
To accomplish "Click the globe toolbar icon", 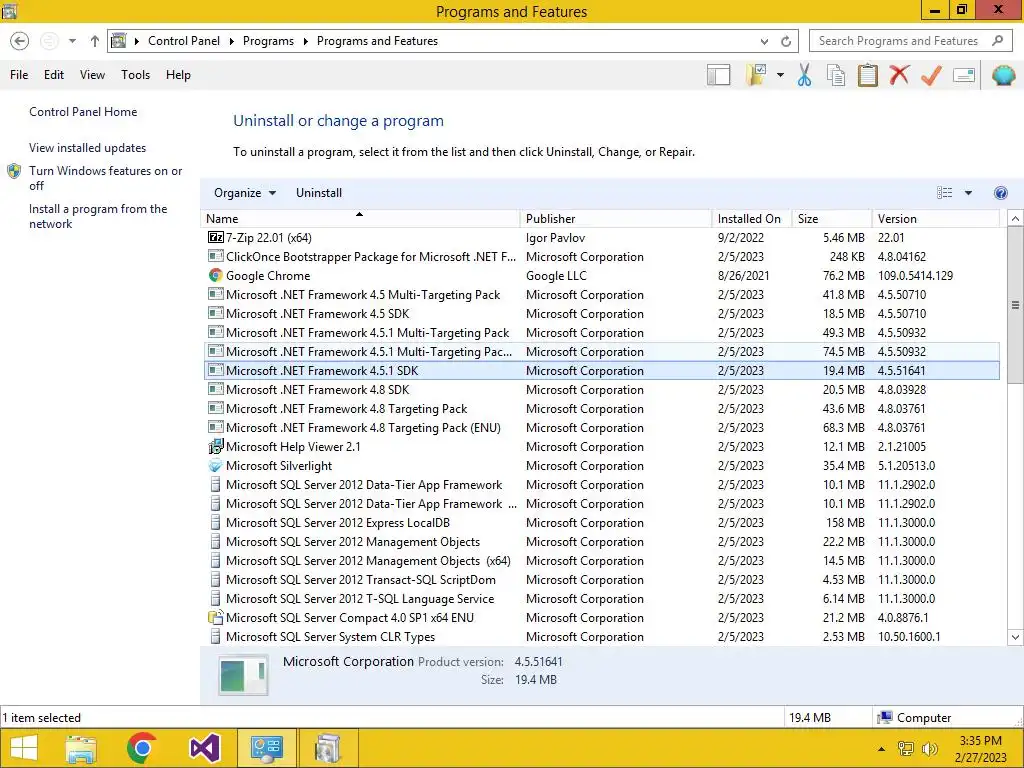I will [x=1004, y=75].
